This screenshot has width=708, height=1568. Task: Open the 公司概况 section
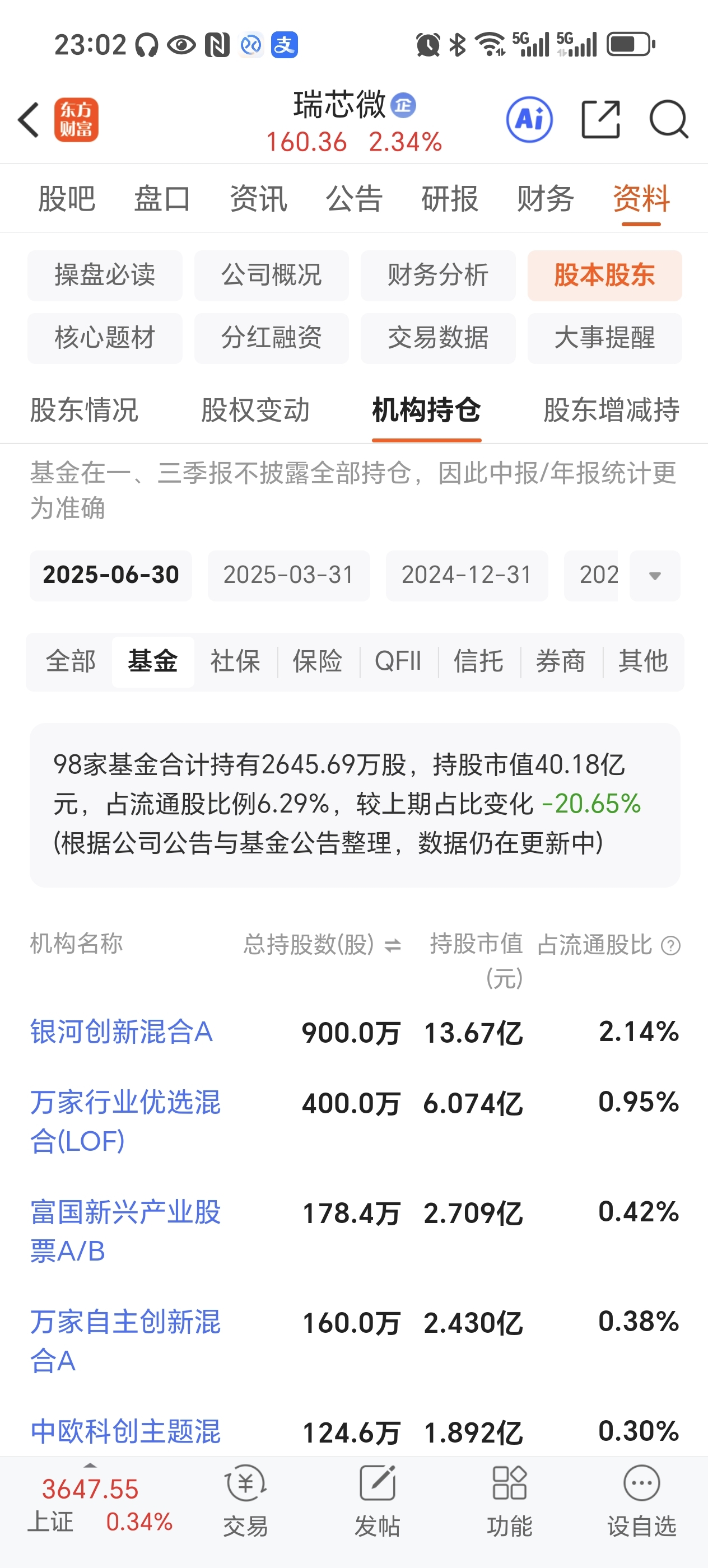click(x=272, y=275)
